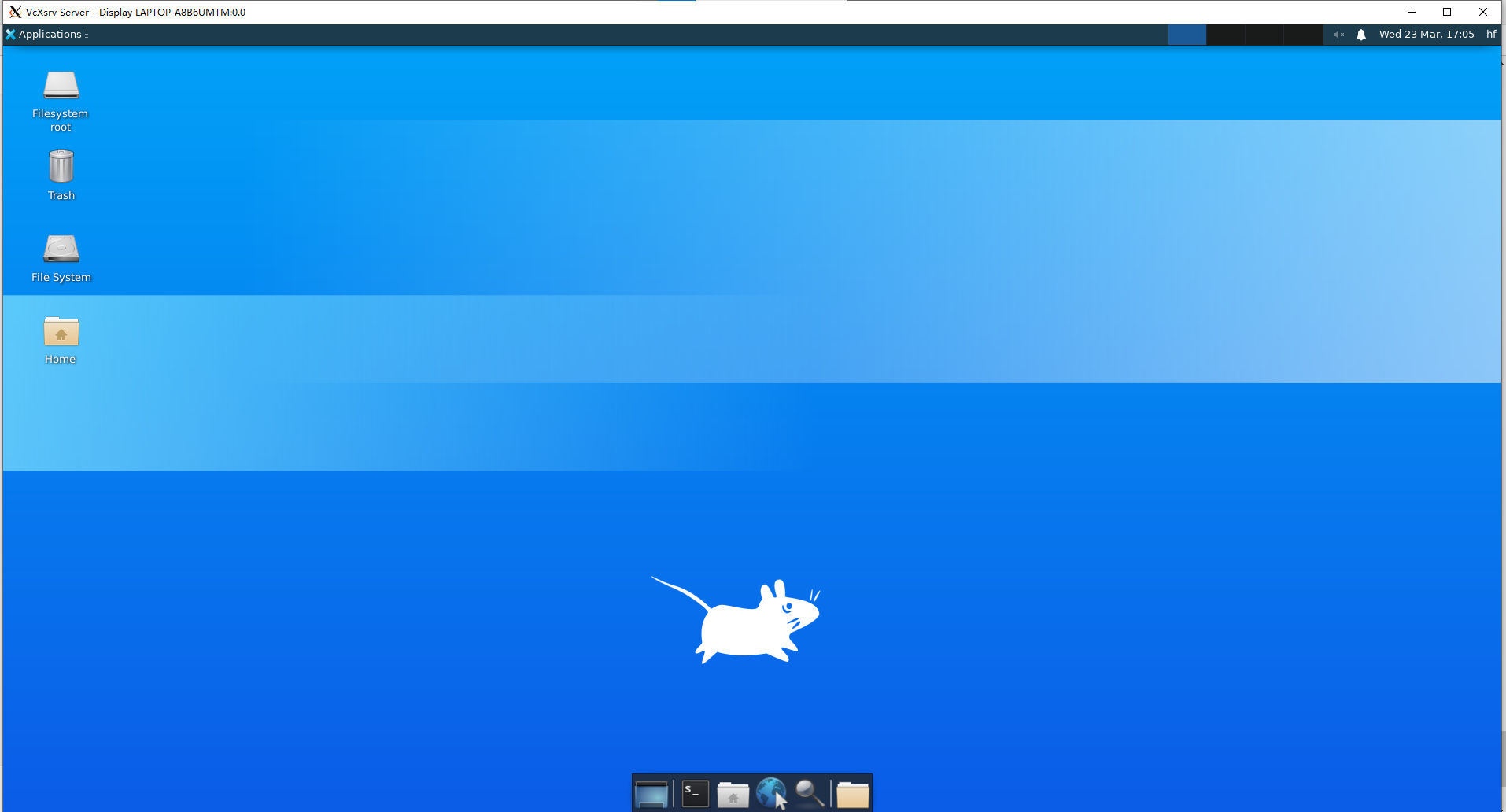Screen dimensions: 1506x812
Task: Click the Show Desktop icon in the dock
Action: (652, 794)
